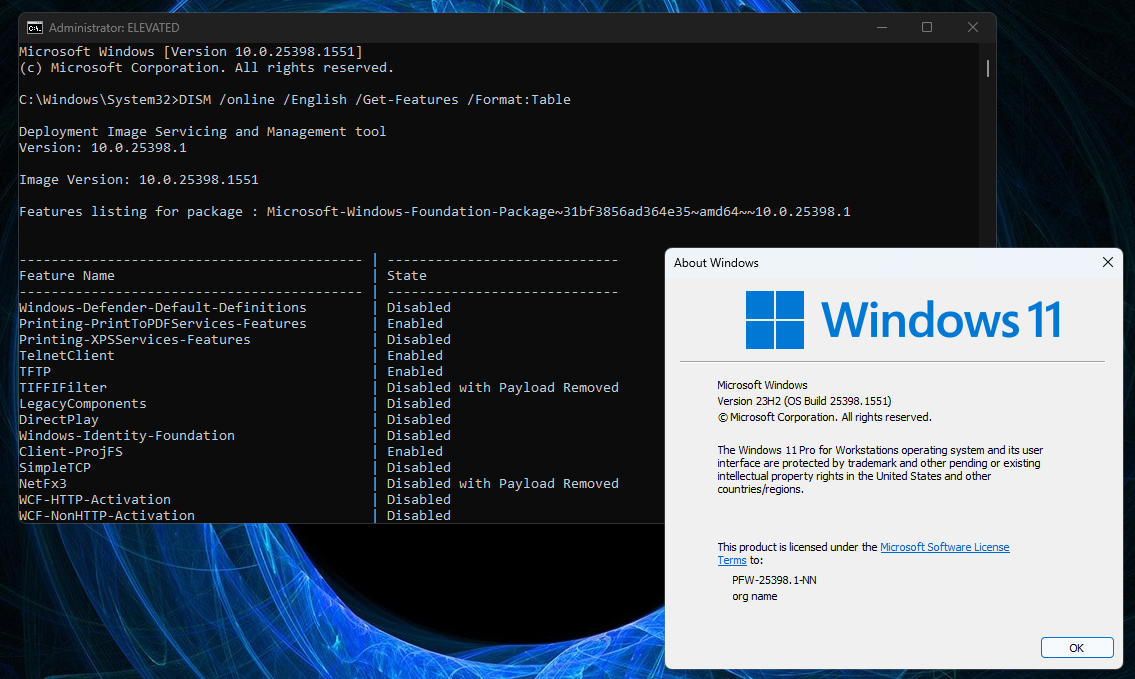Click the WCF-HTTP-Activation feature name
The image size is (1135, 679).
coord(95,499)
